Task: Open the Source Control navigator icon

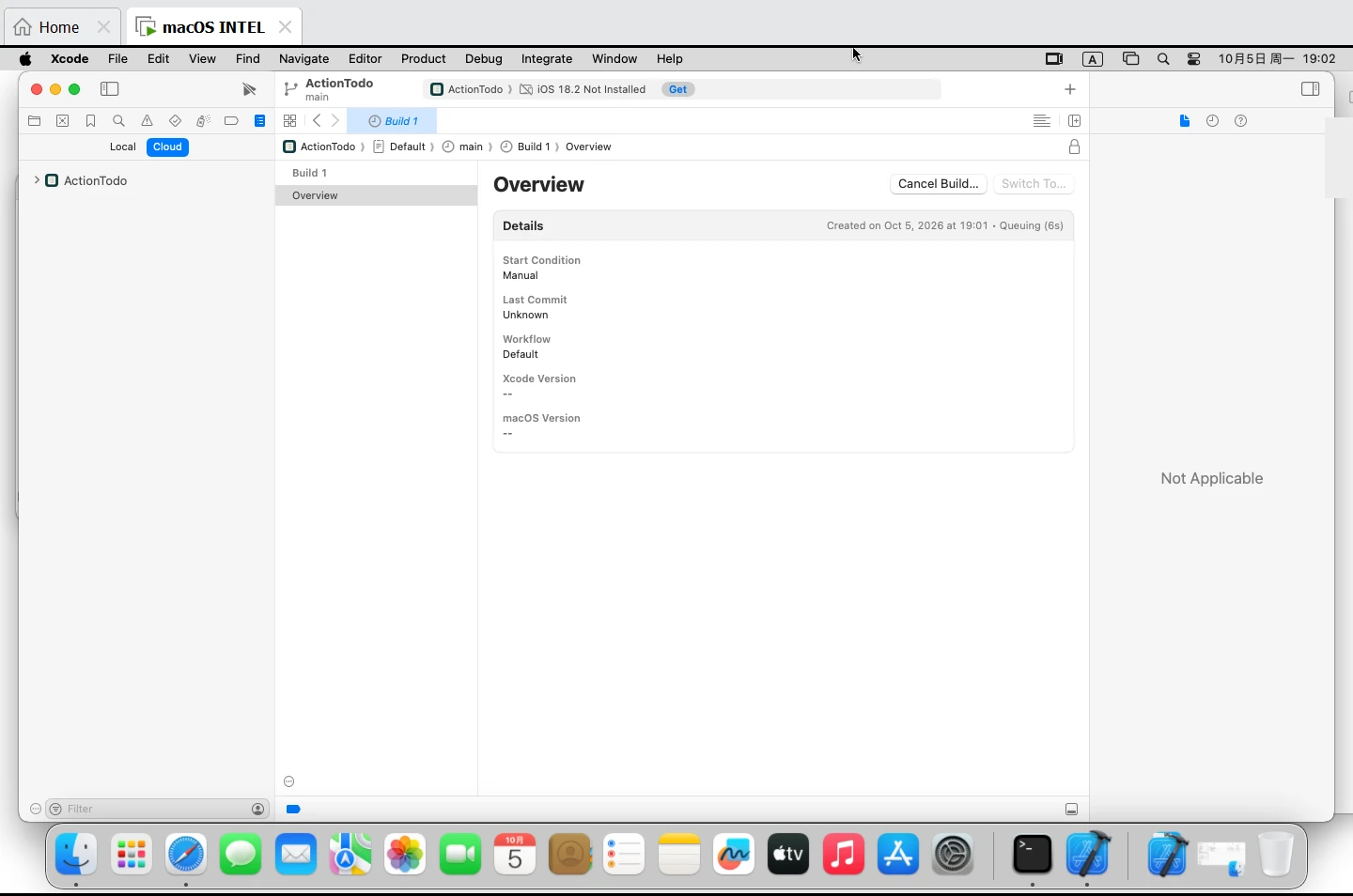Action: (x=63, y=121)
